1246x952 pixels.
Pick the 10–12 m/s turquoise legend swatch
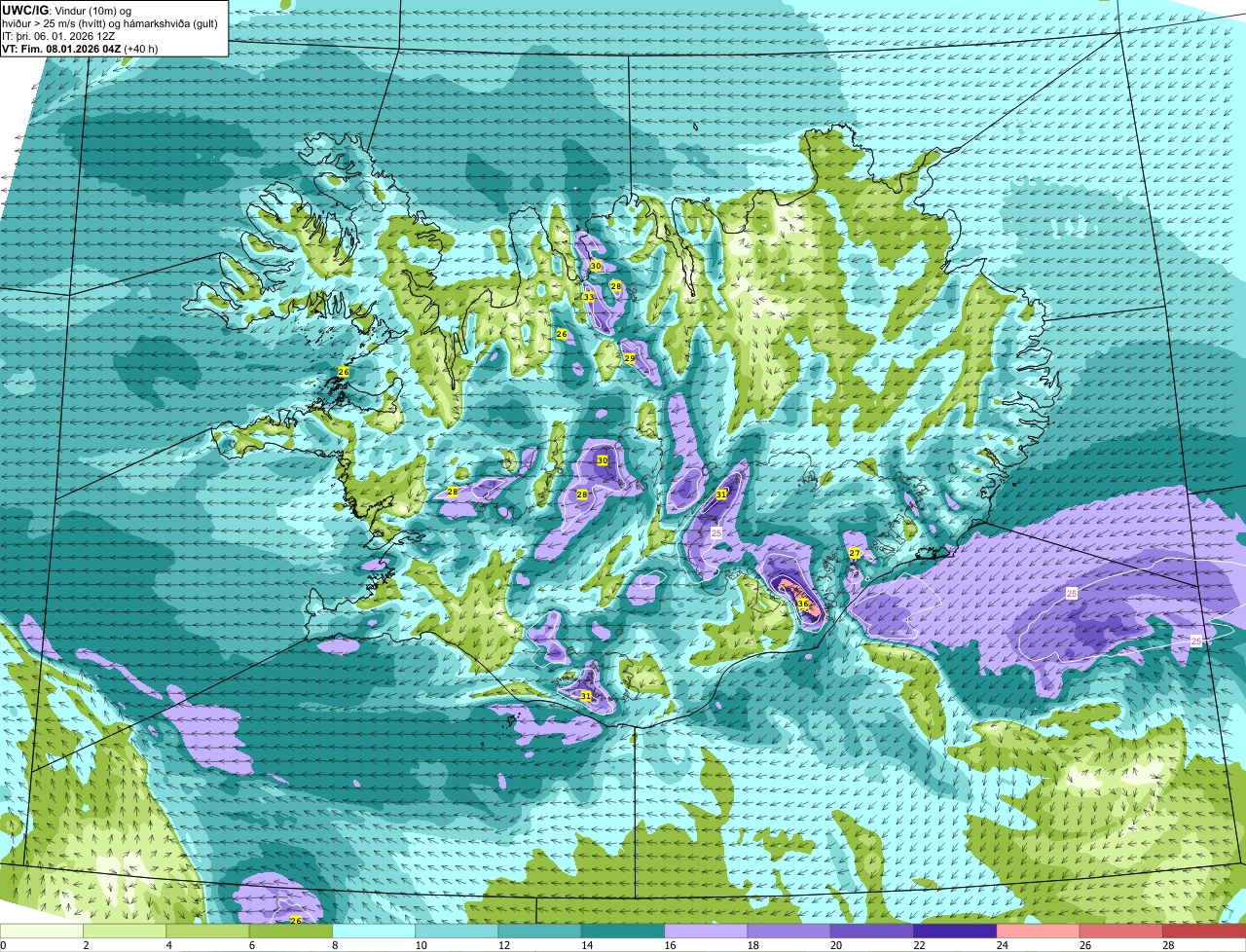(458, 932)
